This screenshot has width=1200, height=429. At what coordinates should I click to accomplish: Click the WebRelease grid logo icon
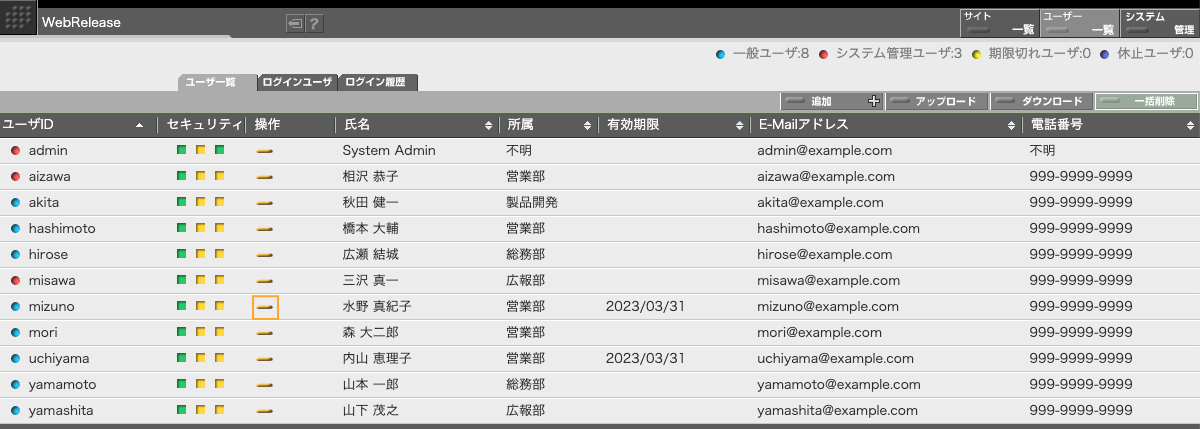(x=18, y=18)
